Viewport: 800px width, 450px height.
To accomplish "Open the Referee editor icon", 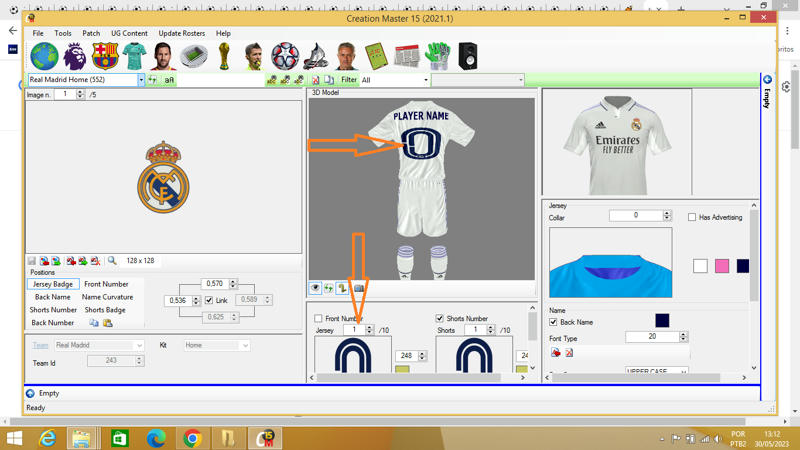I will click(254, 56).
